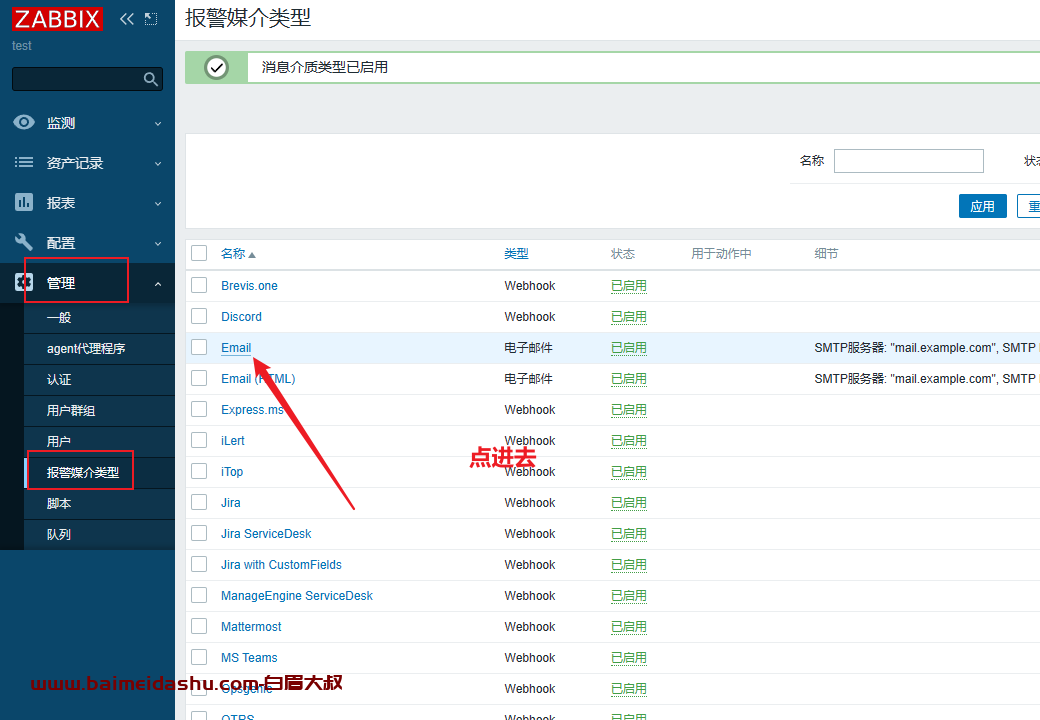
Task: Sort the table by 名称 column
Action: 233,254
